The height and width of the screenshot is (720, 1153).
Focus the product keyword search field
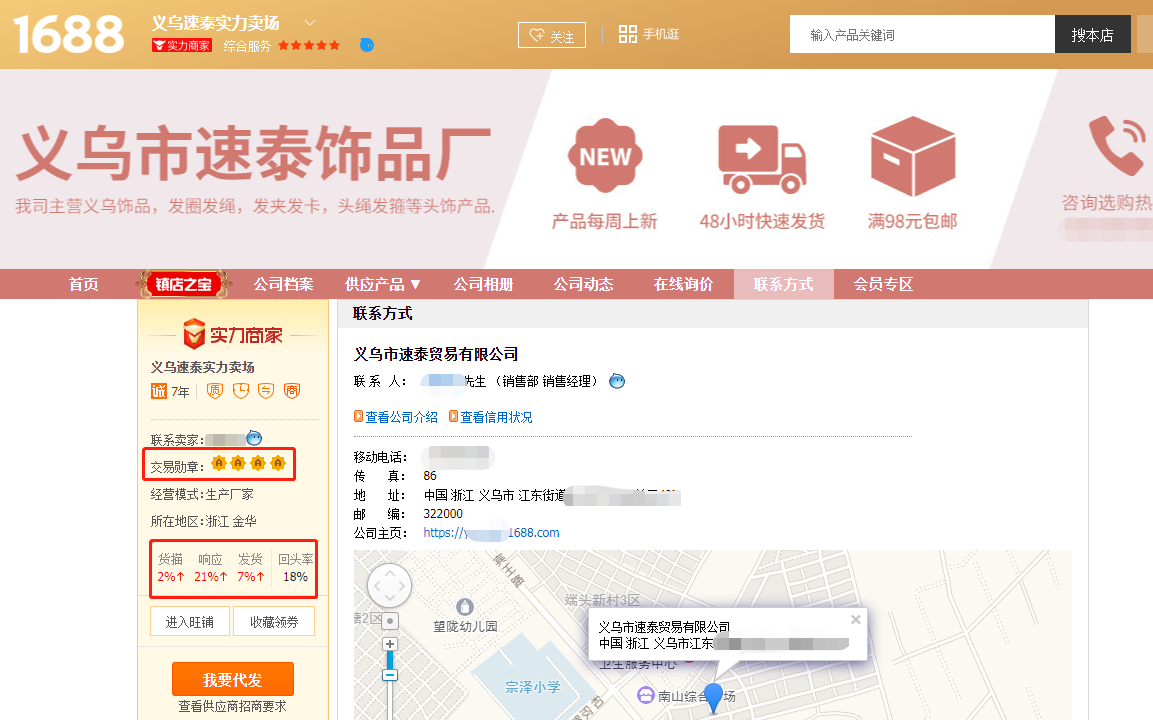tap(922, 34)
